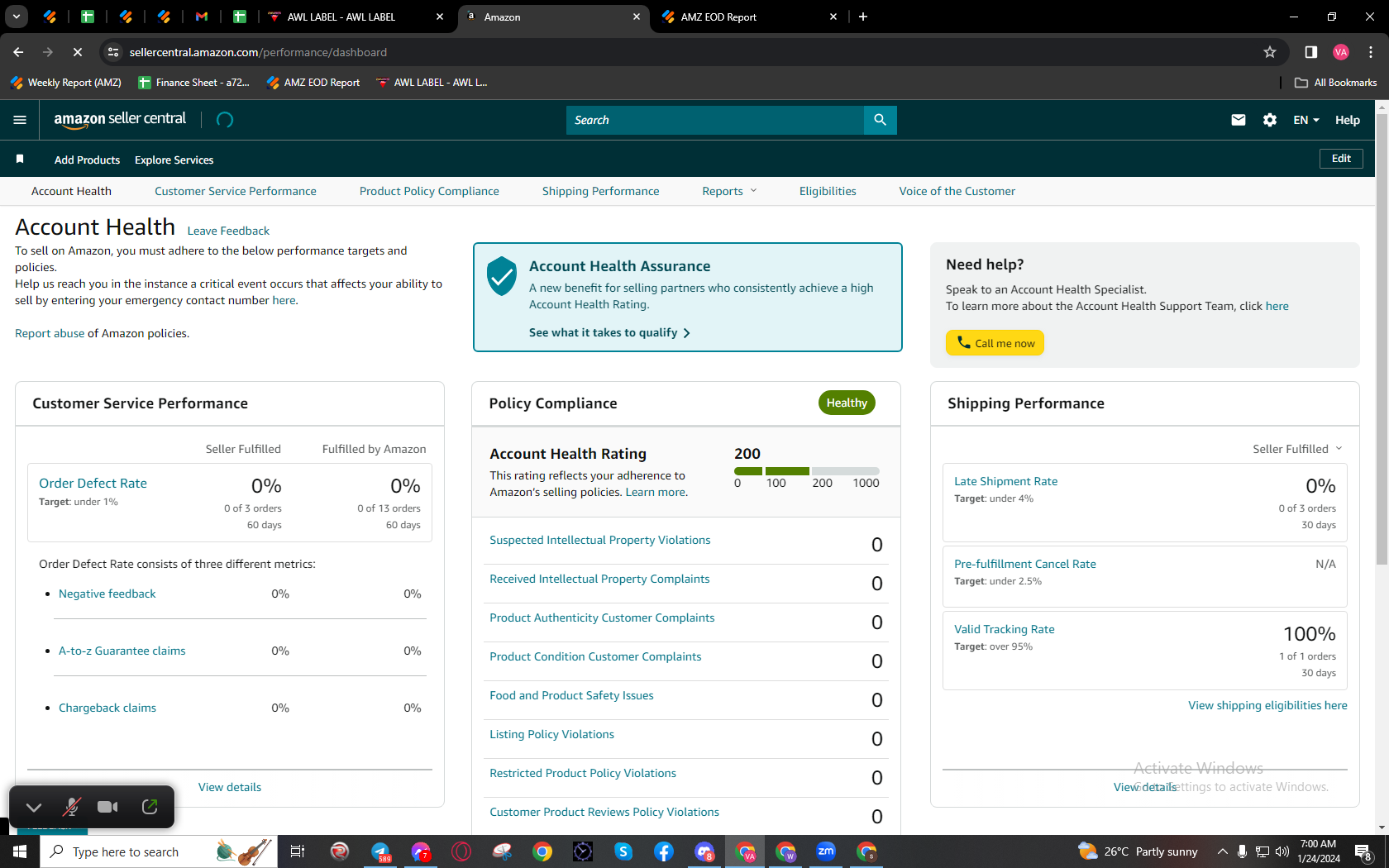Open Voice of the Customer tab
The image size is (1389, 868).
tap(957, 191)
